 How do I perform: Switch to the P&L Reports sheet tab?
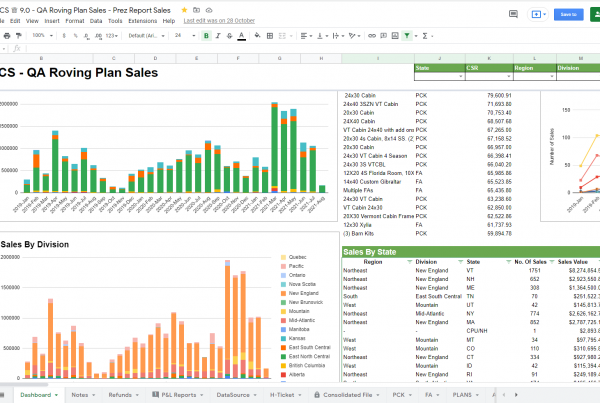(x=177, y=394)
